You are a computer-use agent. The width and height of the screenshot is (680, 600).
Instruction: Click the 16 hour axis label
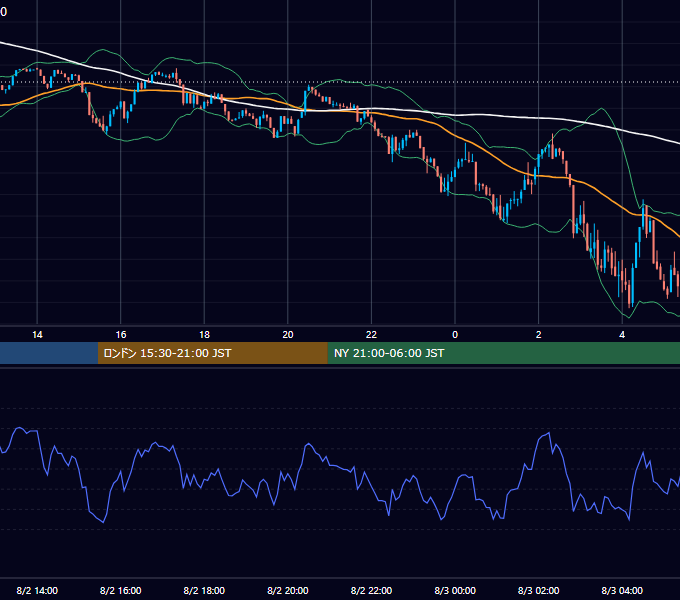(x=121, y=335)
